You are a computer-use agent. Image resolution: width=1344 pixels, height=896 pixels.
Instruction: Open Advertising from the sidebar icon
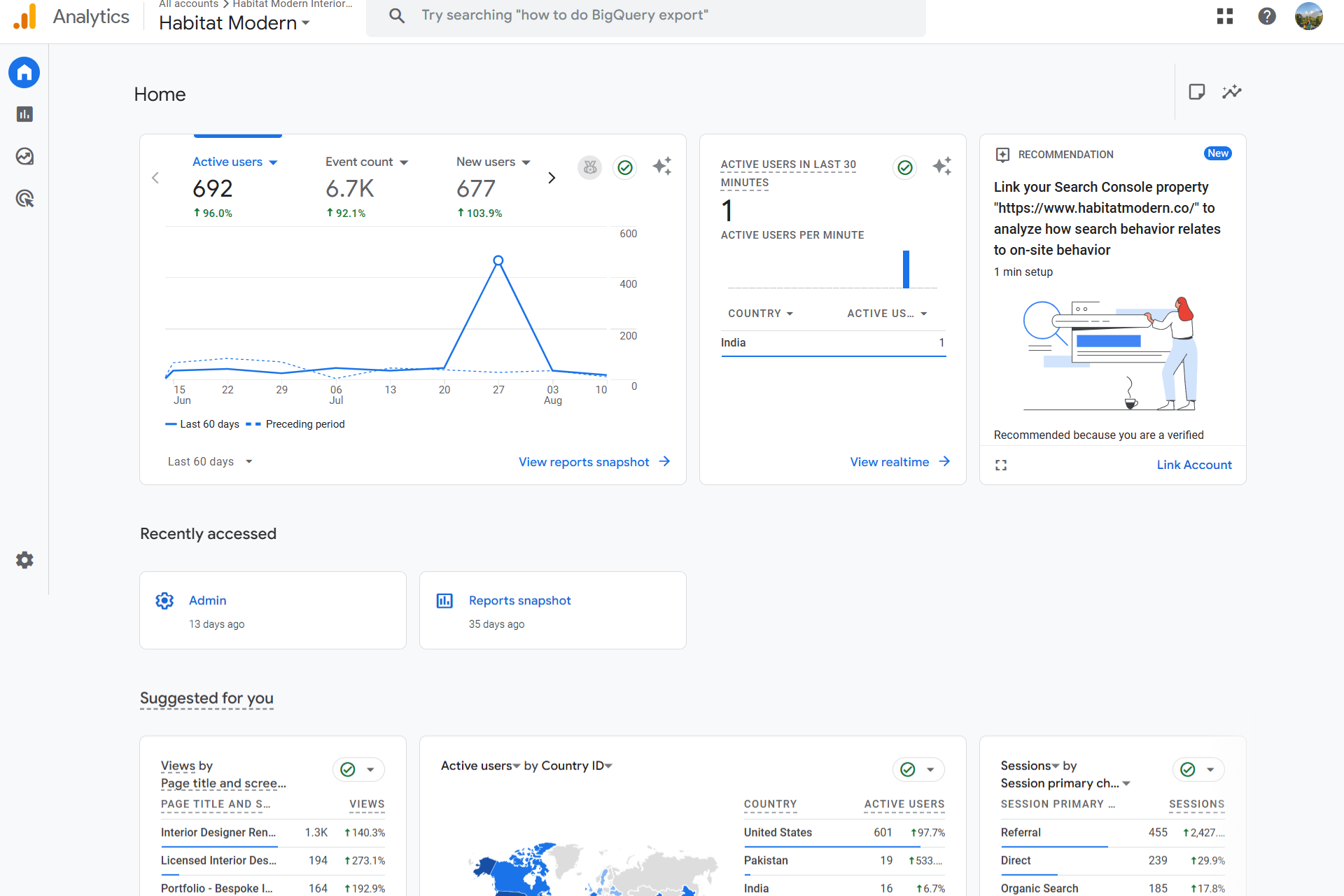[x=24, y=198]
